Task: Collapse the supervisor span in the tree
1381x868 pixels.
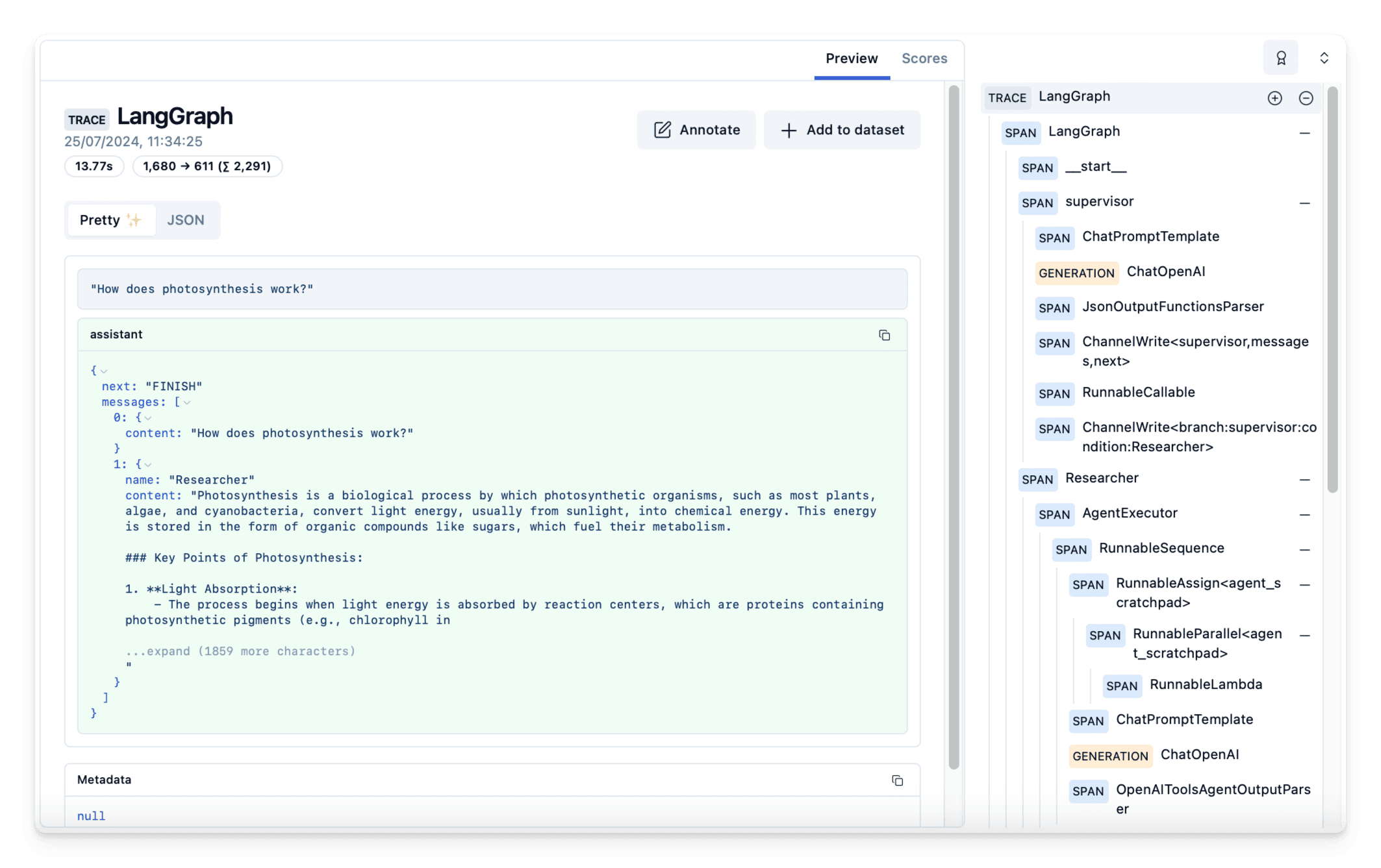Action: point(1304,203)
